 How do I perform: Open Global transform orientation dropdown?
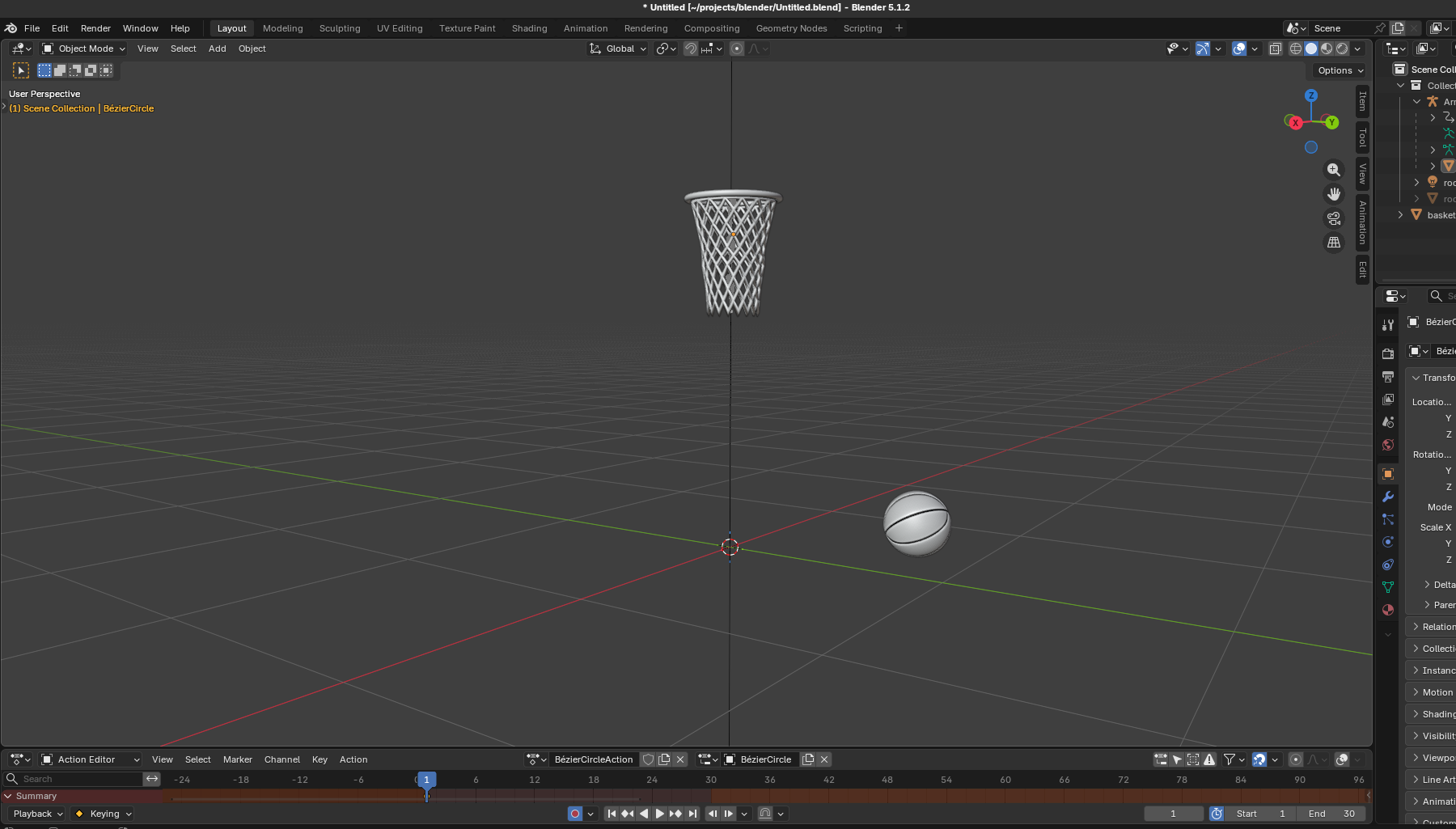coord(618,49)
